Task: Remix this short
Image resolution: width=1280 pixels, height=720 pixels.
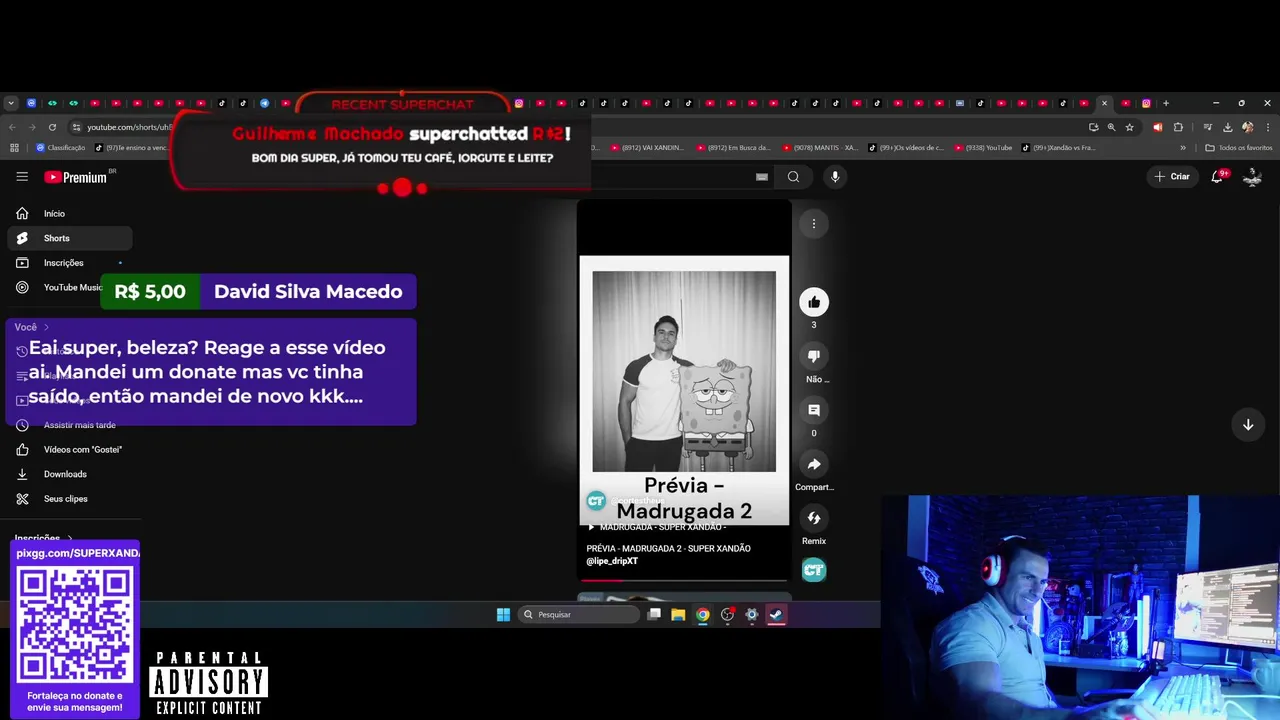Action: pyautogui.click(x=814, y=518)
